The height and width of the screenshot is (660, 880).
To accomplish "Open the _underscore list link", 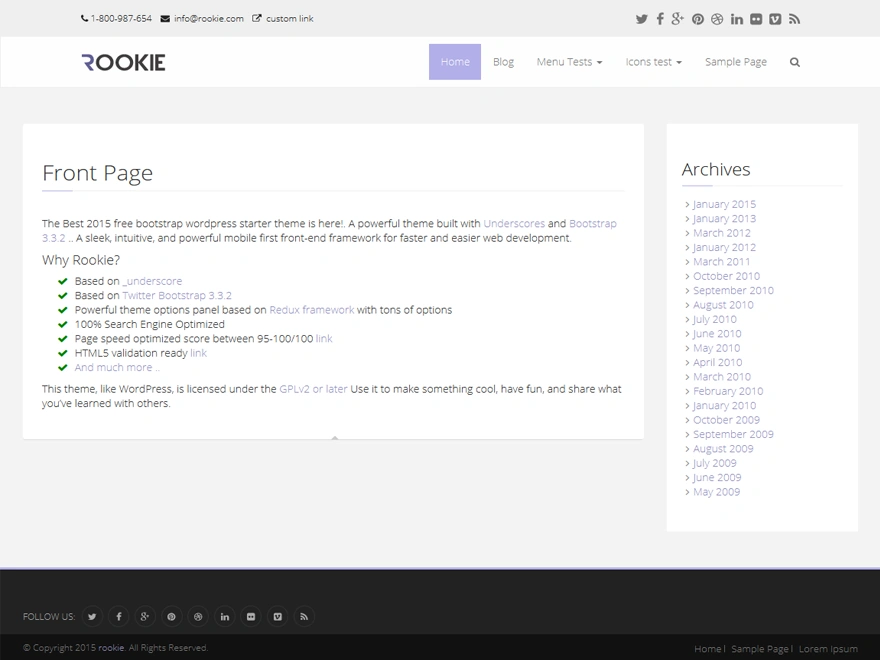I will tap(152, 281).
